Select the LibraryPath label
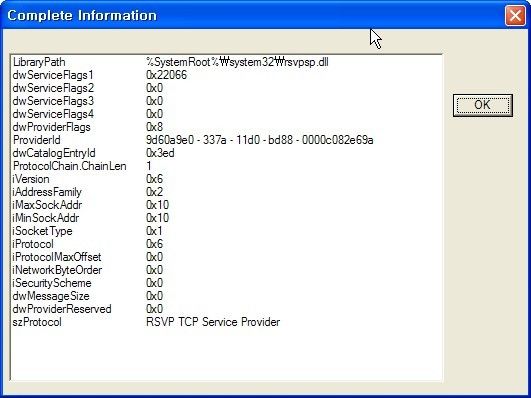This screenshot has height=398, width=531. point(39,62)
